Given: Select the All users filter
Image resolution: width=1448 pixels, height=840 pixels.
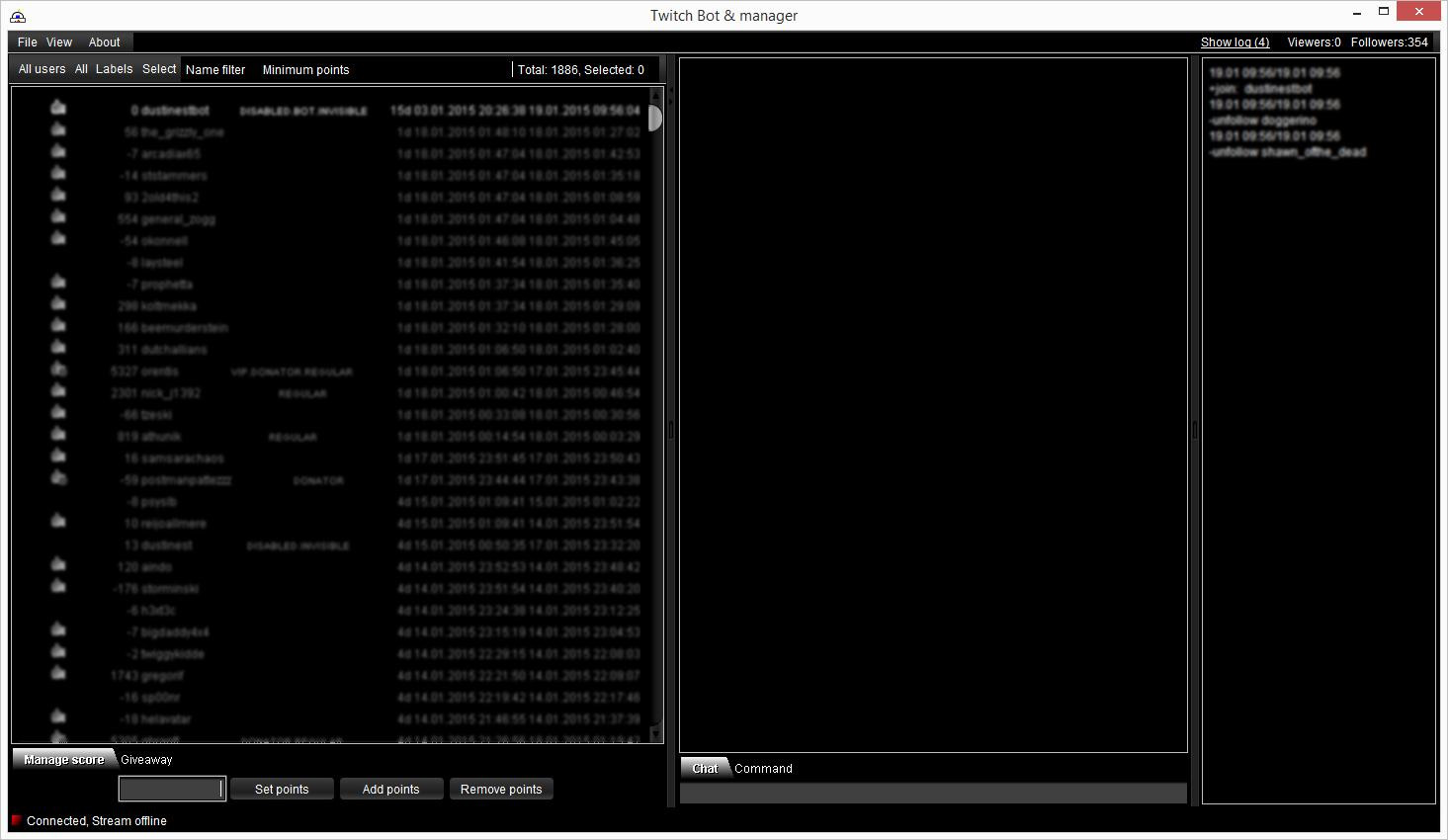Looking at the screenshot, I should coord(42,69).
